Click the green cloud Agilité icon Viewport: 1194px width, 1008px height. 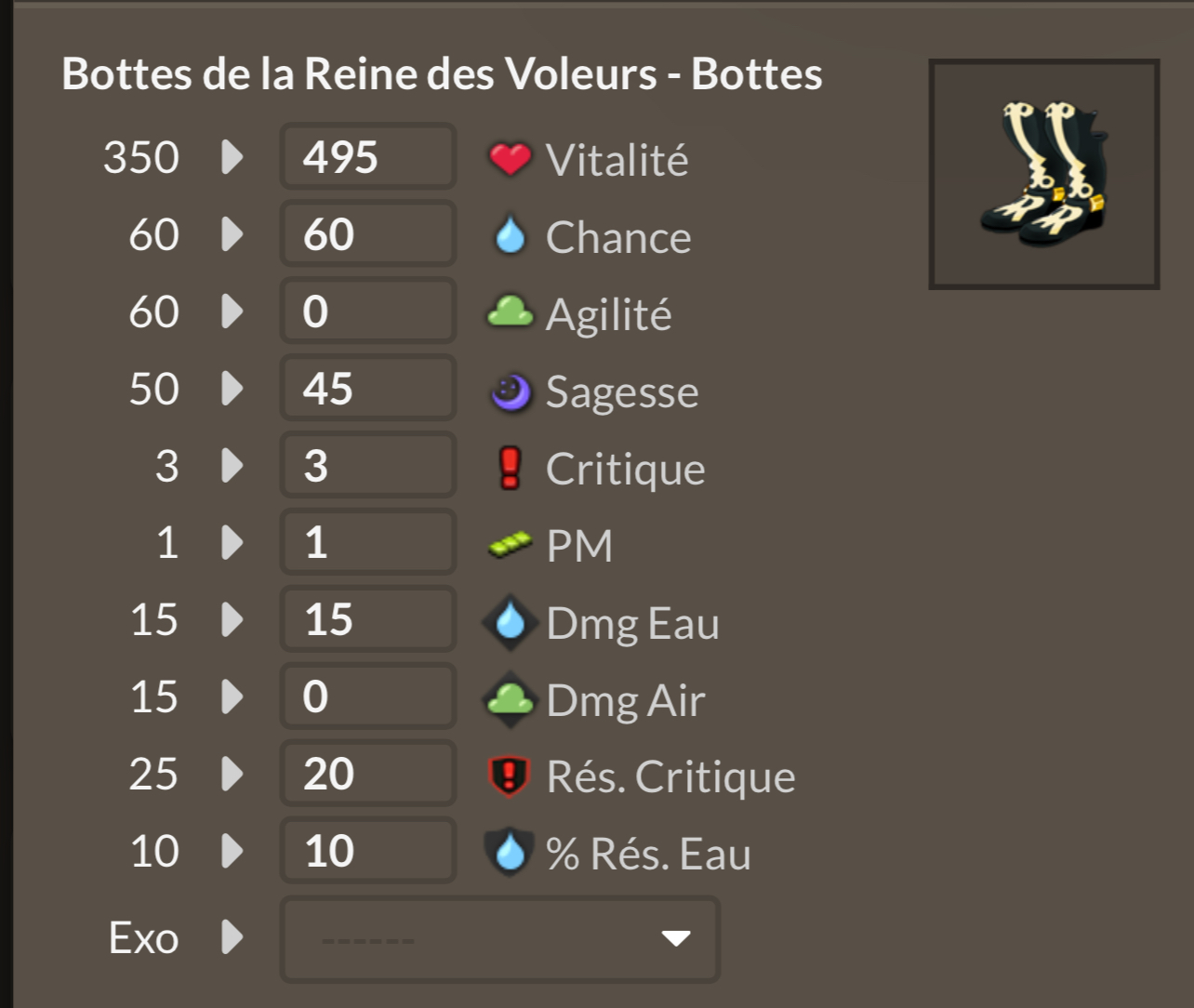pyautogui.click(x=510, y=312)
